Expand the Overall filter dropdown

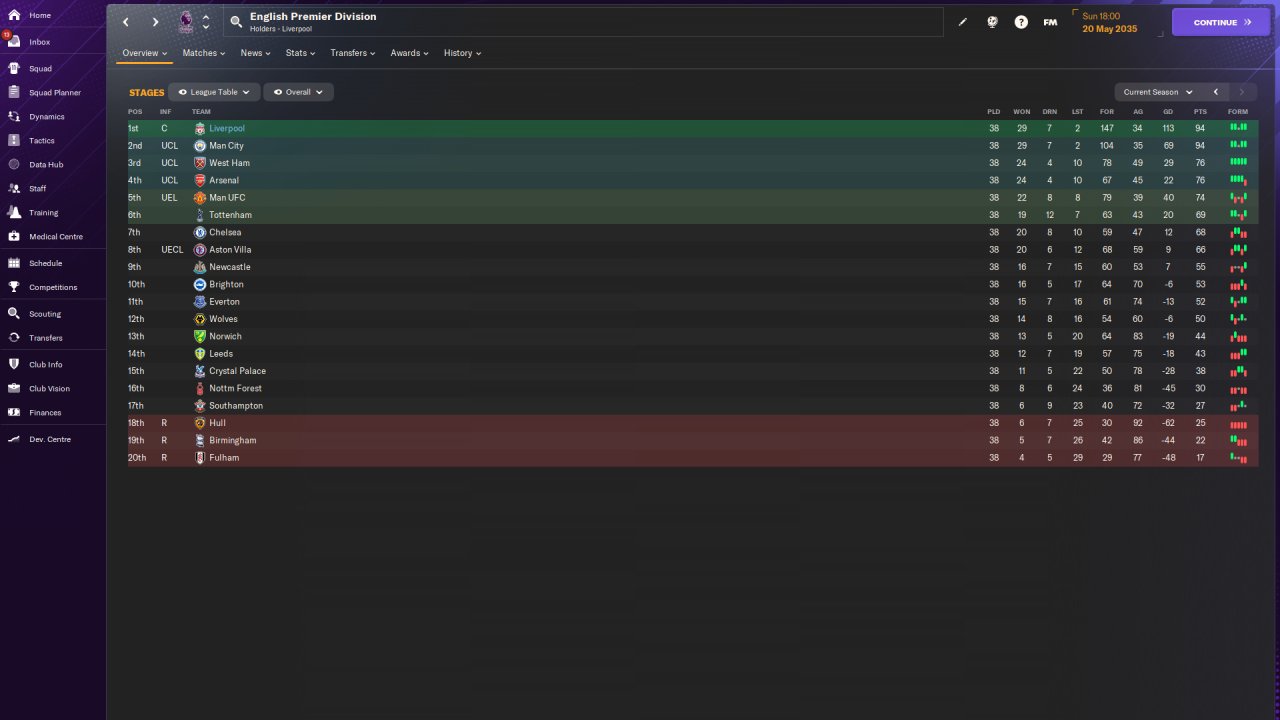click(298, 92)
